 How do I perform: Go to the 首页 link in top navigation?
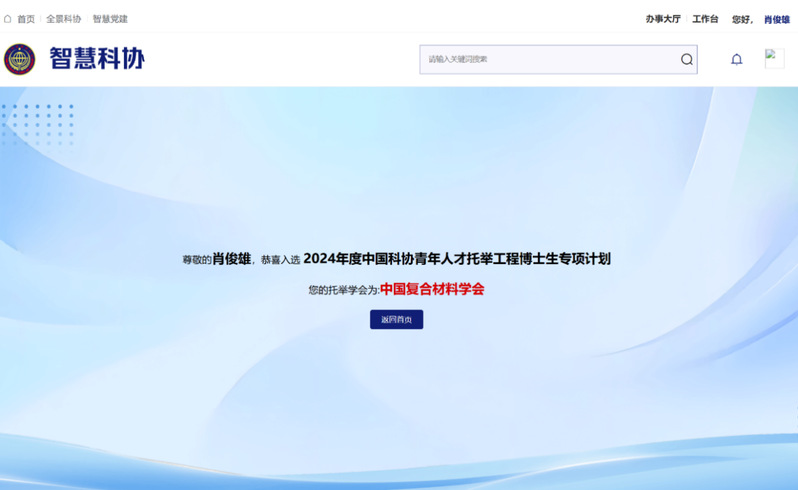(x=26, y=19)
